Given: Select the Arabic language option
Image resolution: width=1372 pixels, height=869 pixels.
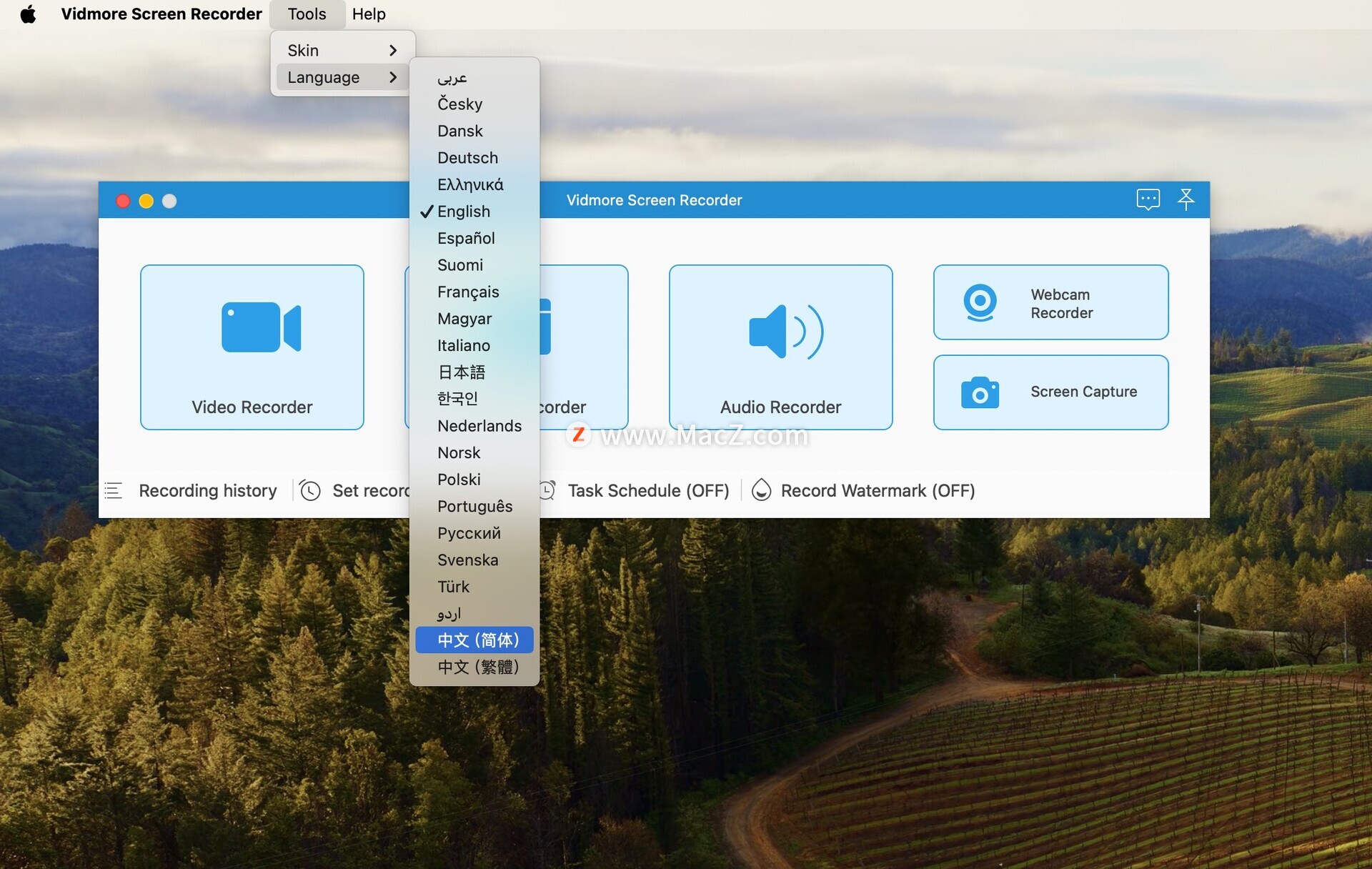Looking at the screenshot, I should (x=474, y=77).
